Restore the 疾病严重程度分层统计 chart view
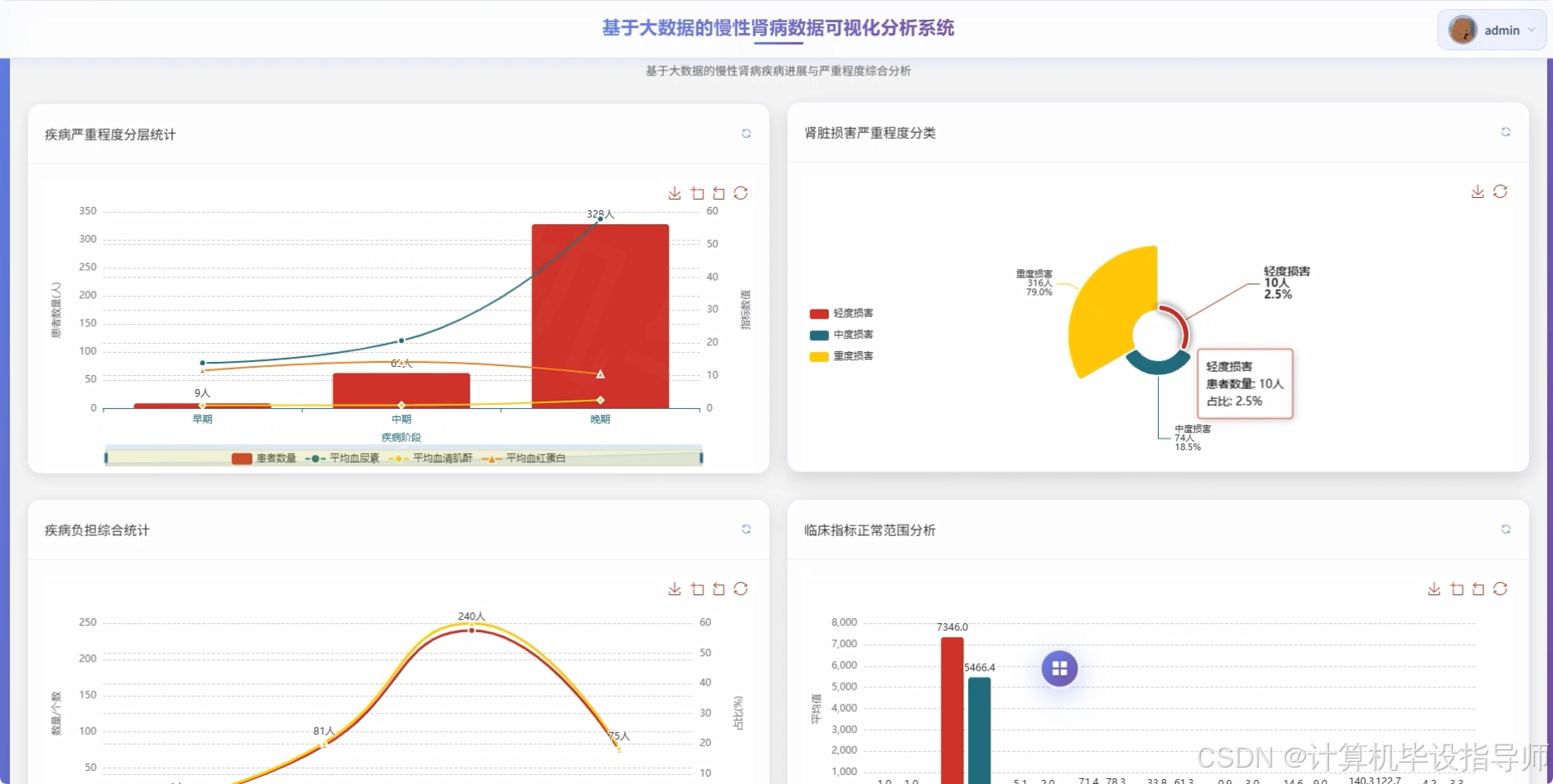 pyautogui.click(x=741, y=193)
